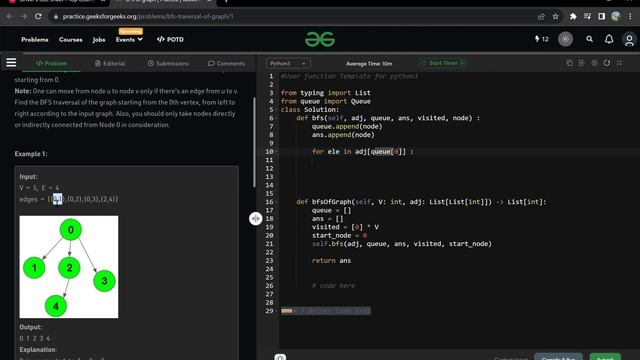Screen dimensions: 640x360
Task: Click the browser address bar URL
Action: pyautogui.click(x=148, y=16)
